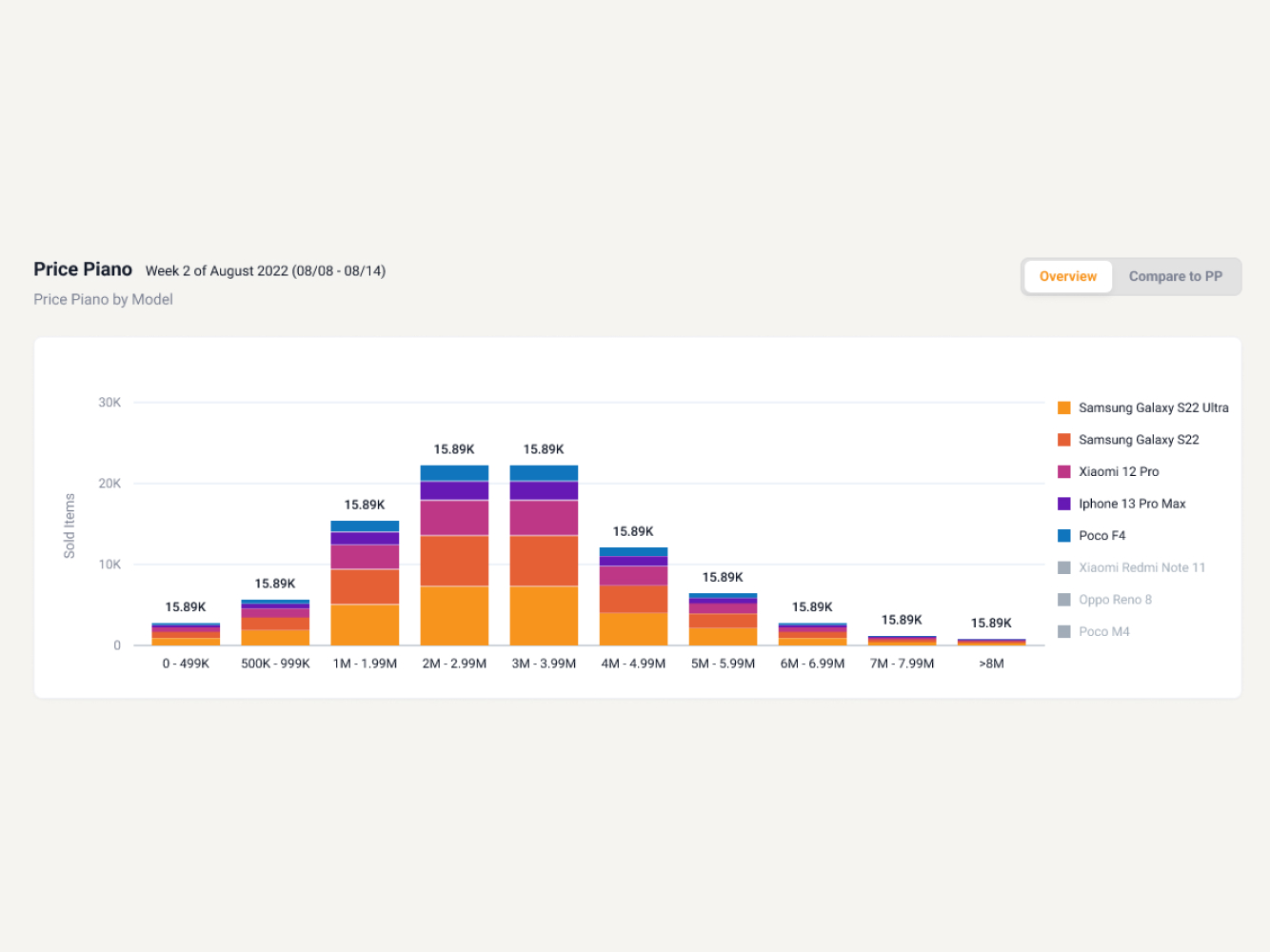Select the 3M - 3.99M stacked bar
Screen dimensions: 1270x952
[x=544, y=556]
